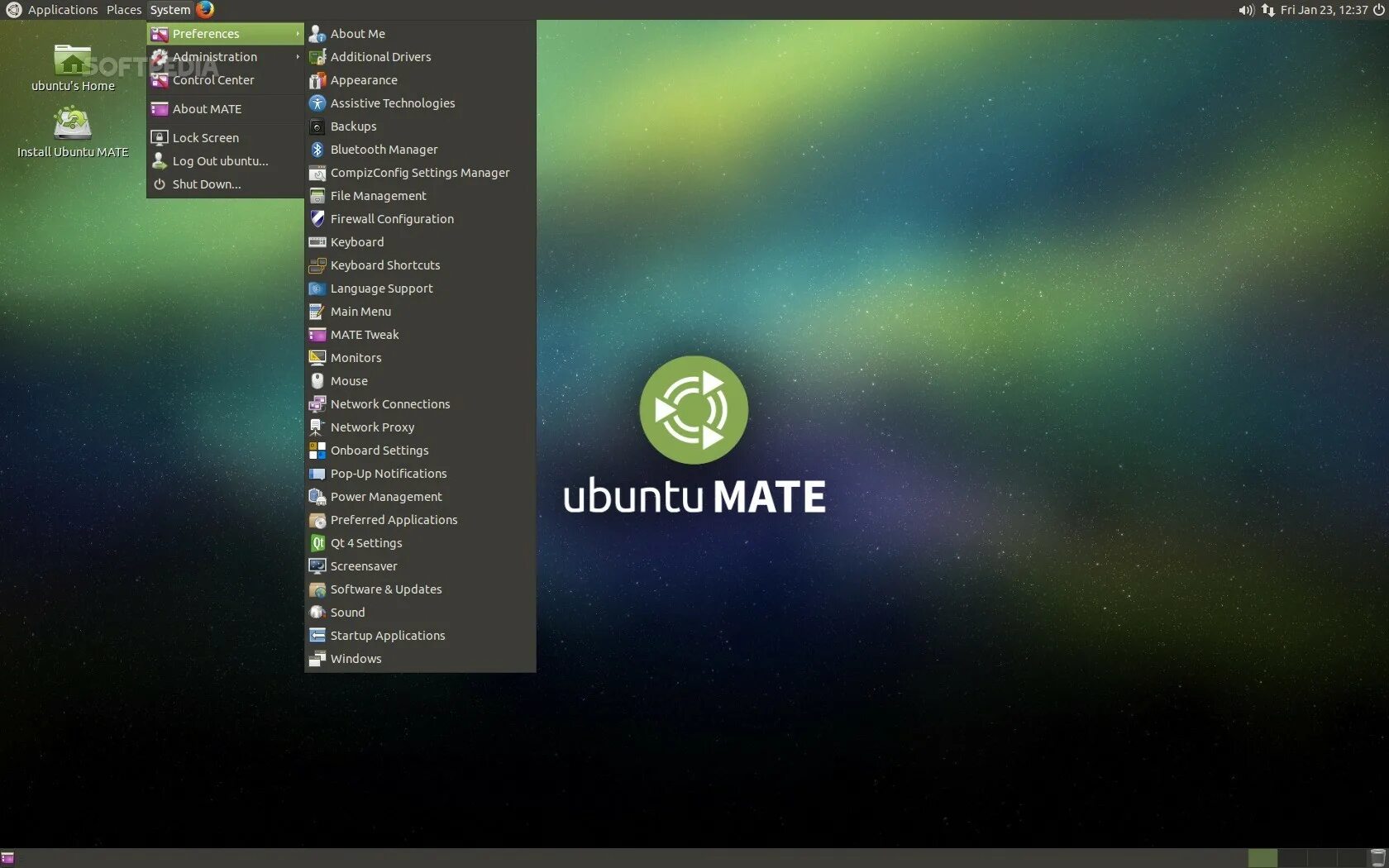
Task: Click Software & Updates icon
Action: point(317,589)
